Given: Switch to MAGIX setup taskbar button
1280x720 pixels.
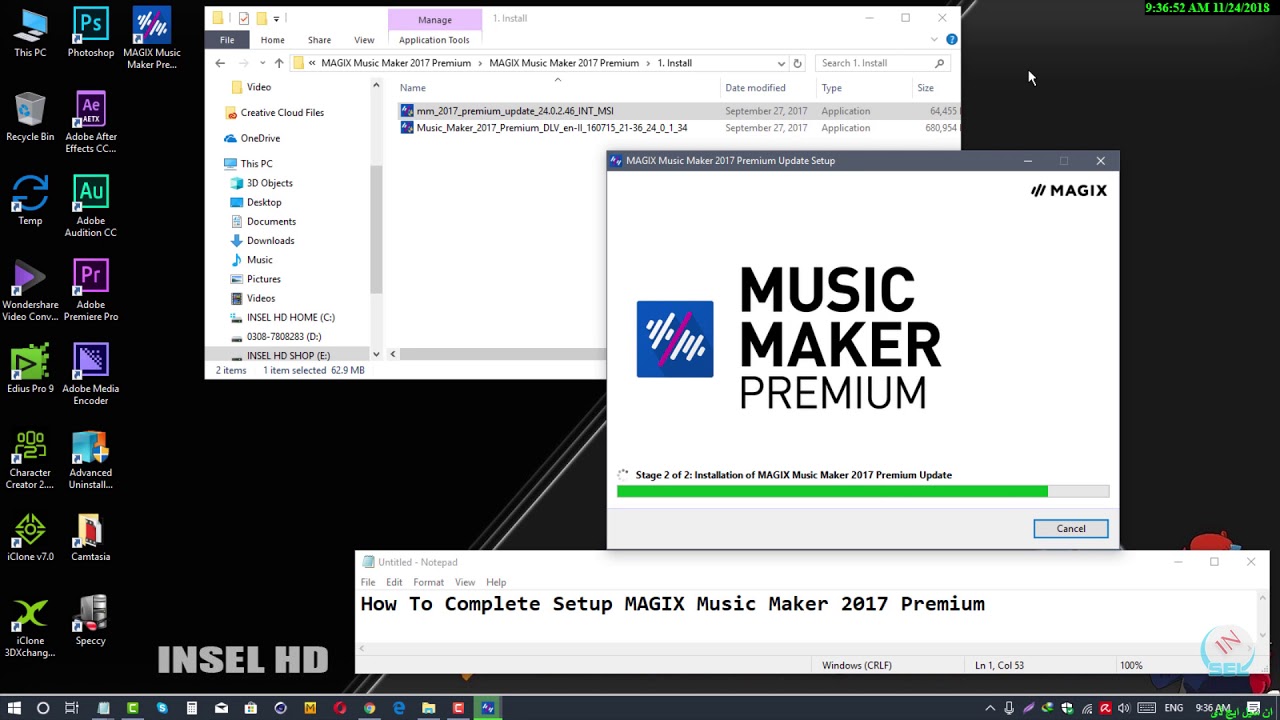Looking at the screenshot, I should pyautogui.click(x=488, y=708).
